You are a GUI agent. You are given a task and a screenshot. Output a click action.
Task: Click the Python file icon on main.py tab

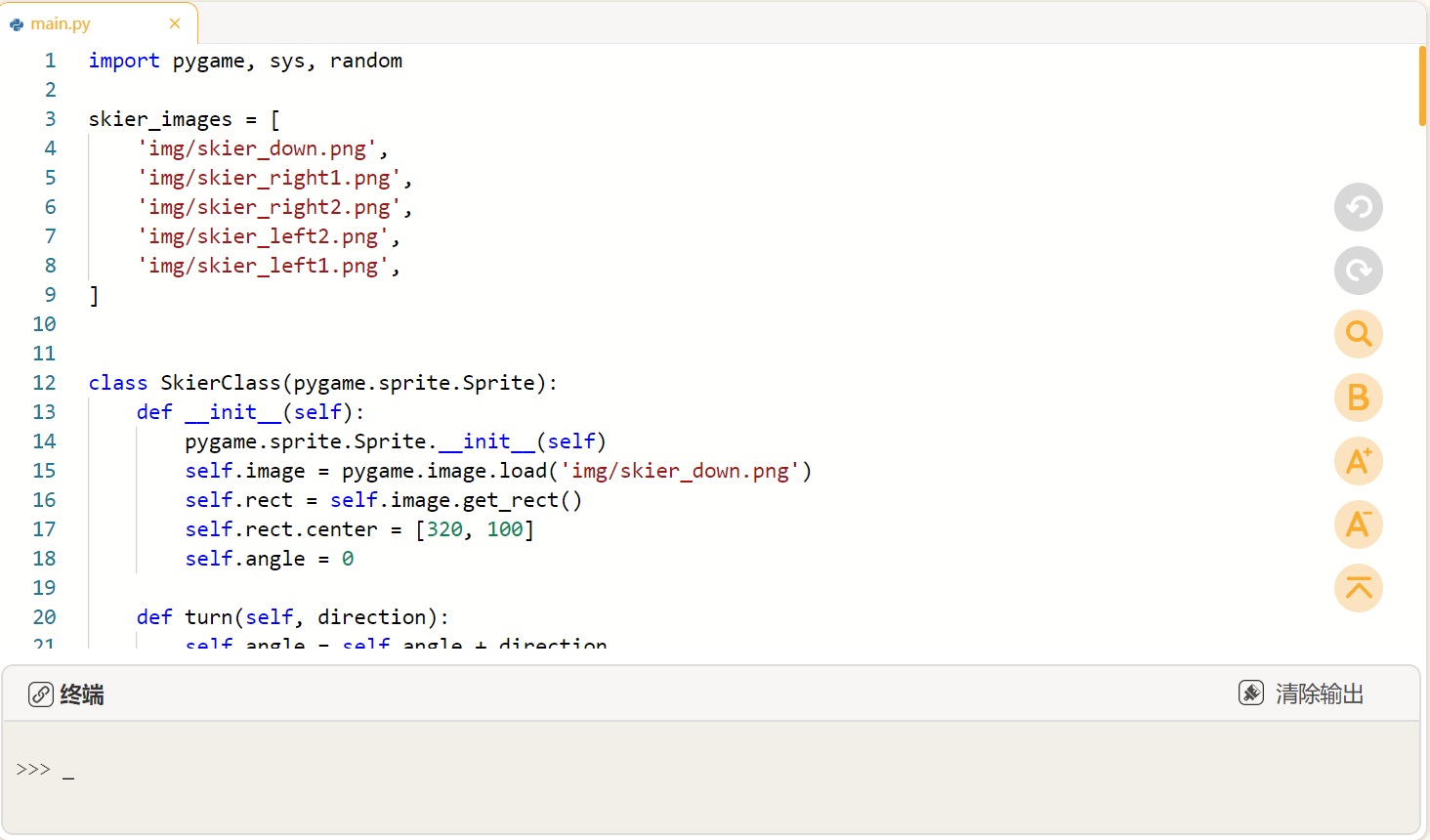[x=17, y=24]
